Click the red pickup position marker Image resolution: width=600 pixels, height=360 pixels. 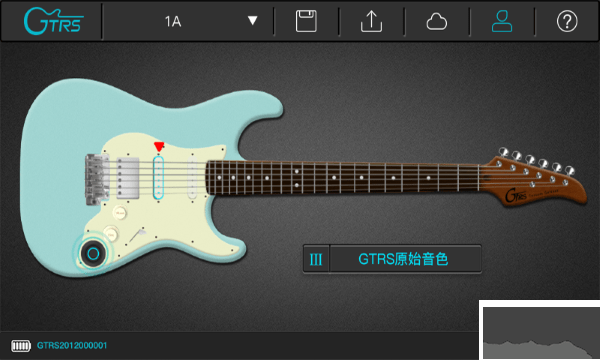point(159,147)
